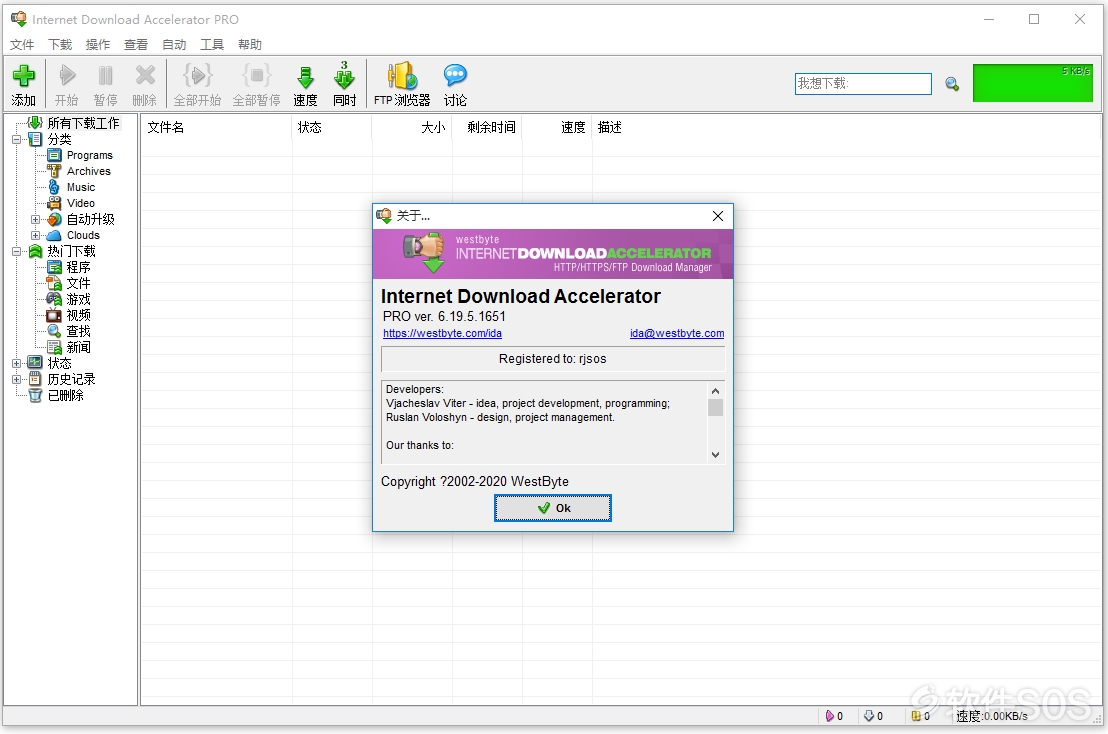The height and width of the screenshot is (734, 1108).
Task: Open the 文件 menu
Action: click(22, 45)
